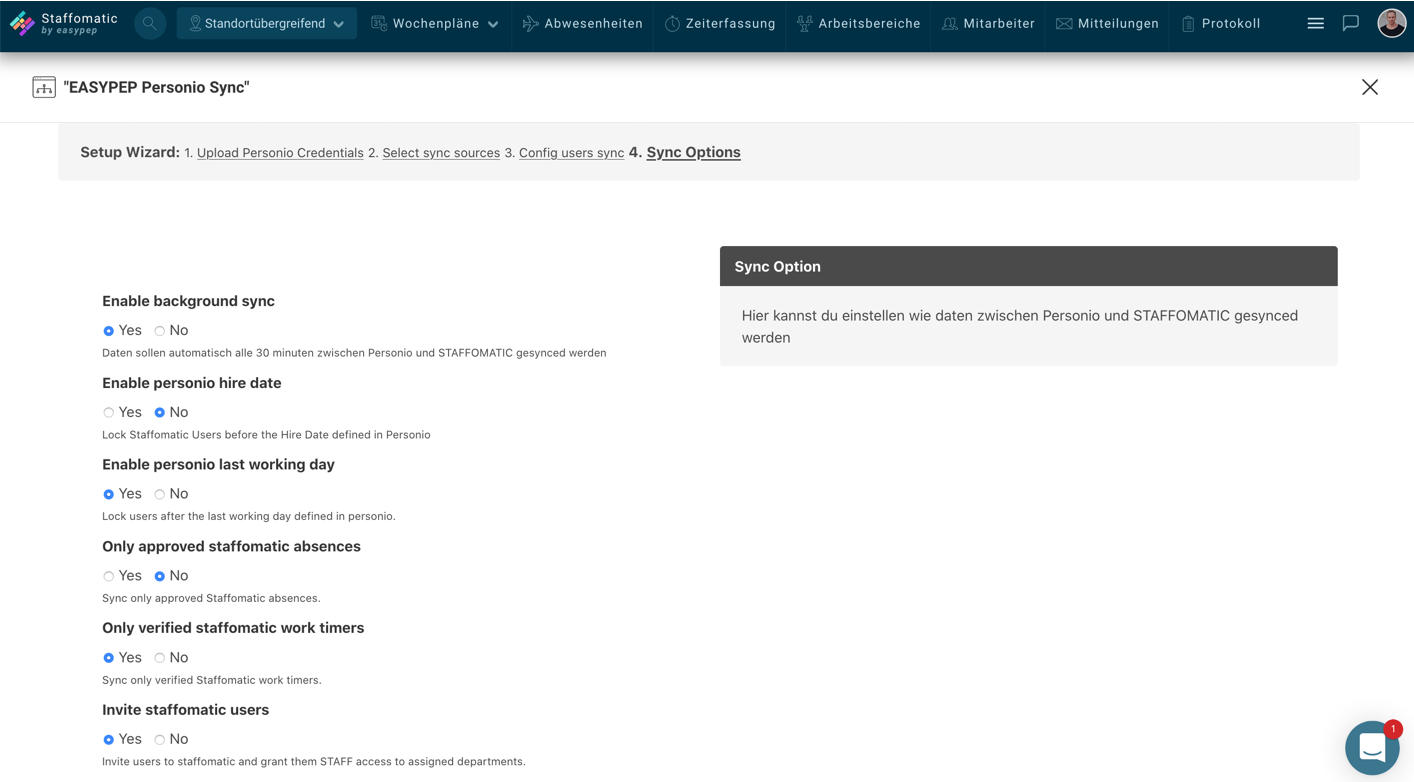Open the user profile avatar
The image size is (1414, 782).
click(x=1391, y=23)
